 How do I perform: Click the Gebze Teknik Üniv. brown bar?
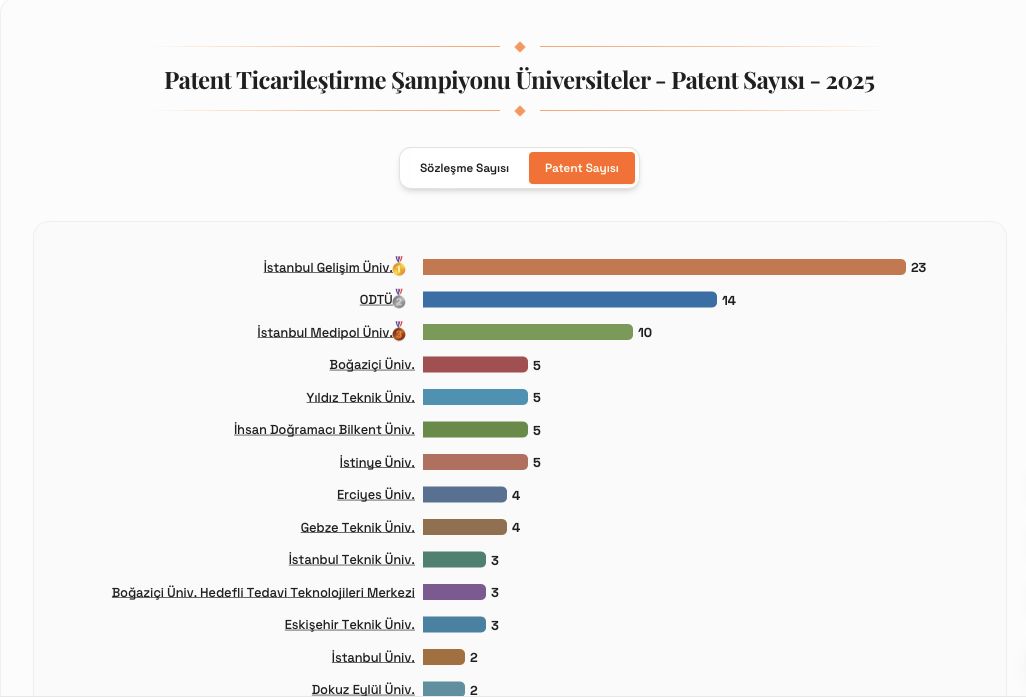coord(464,527)
